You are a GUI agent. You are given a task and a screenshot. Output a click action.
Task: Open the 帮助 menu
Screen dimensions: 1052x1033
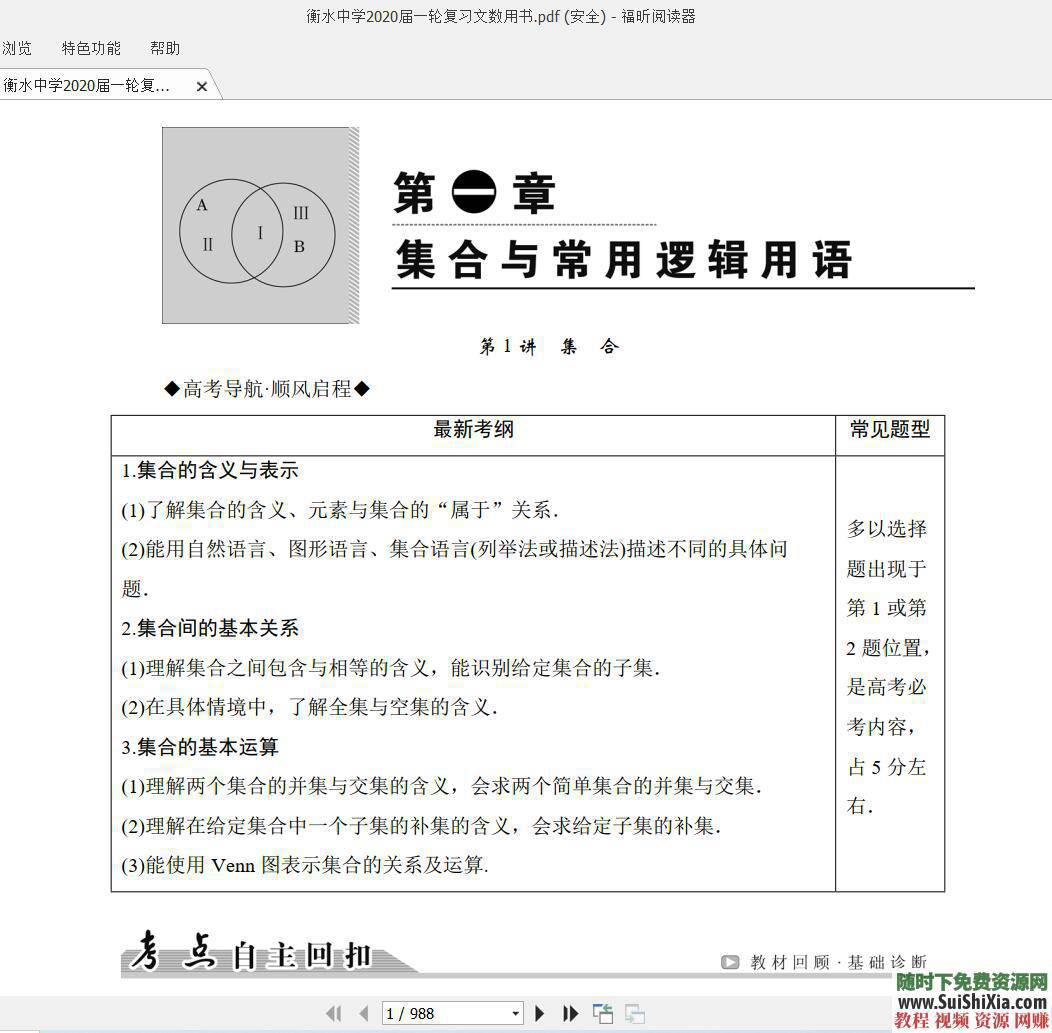(164, 47)
